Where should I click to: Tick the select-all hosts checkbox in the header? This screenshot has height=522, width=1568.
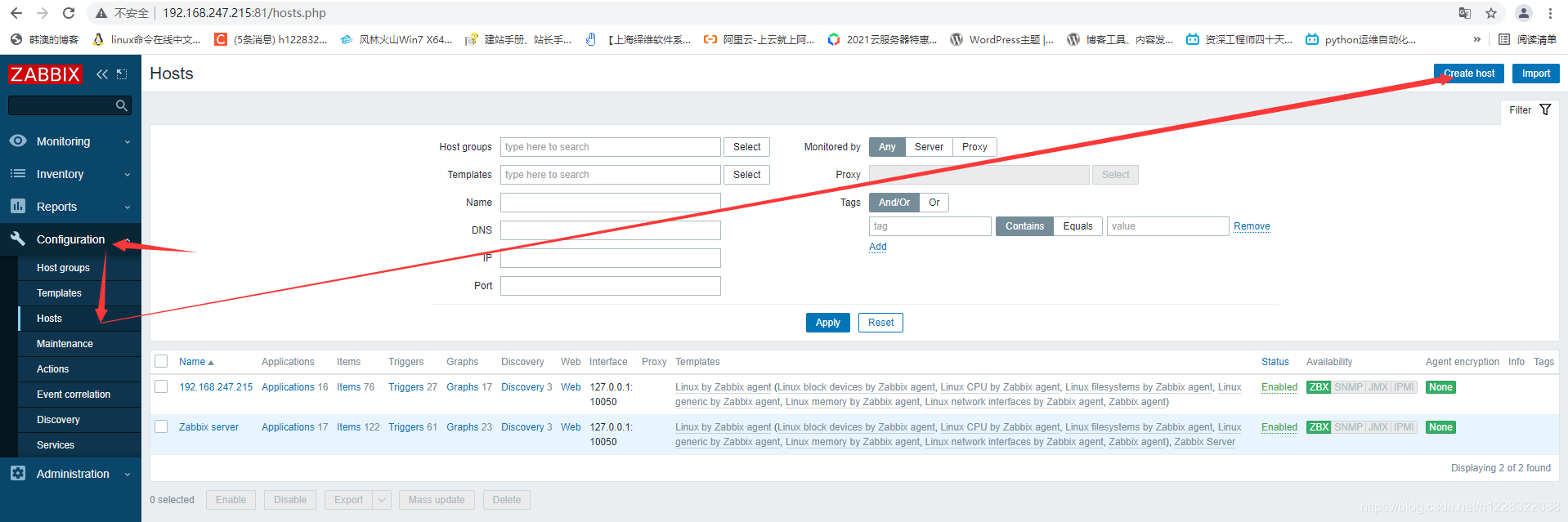pos(161,361)
